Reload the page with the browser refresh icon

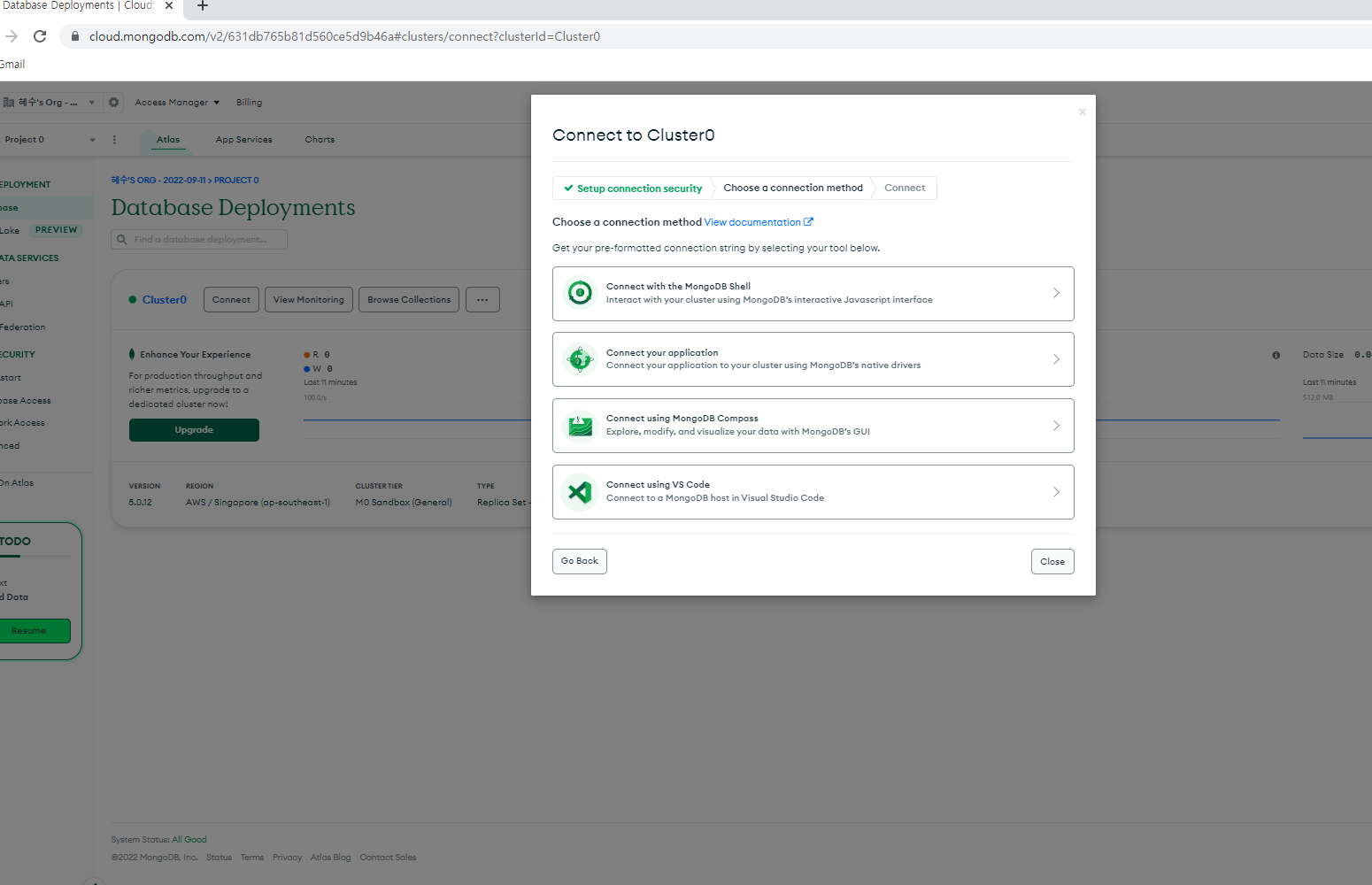tap(40, 36)
